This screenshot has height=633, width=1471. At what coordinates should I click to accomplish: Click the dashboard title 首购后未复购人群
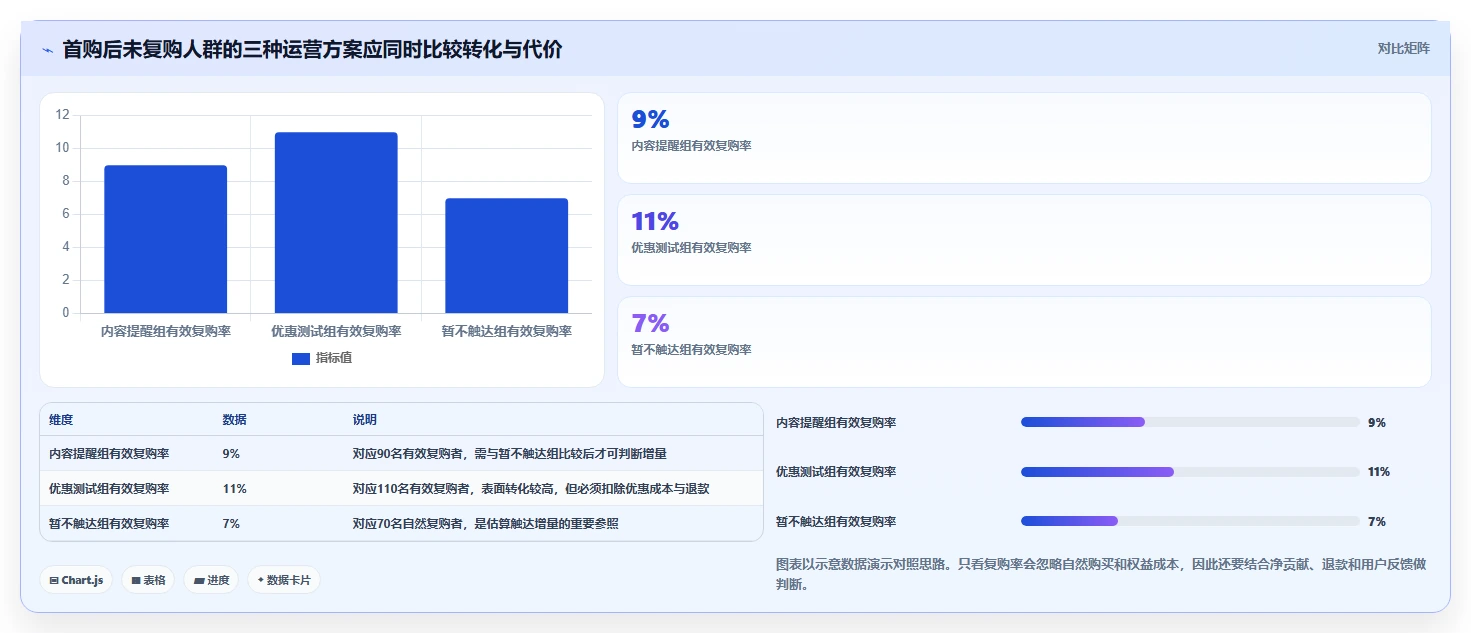tap(313, 49)
